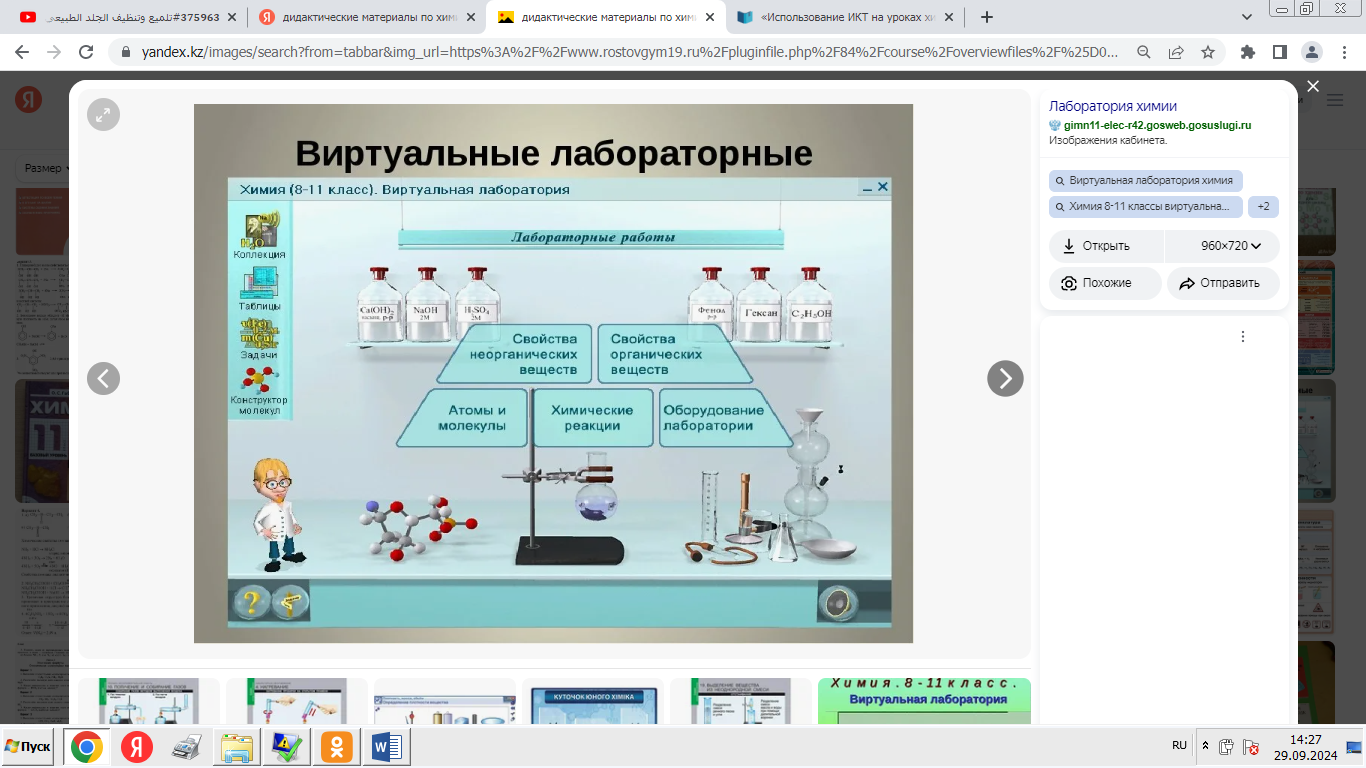Open Microsoft Word from the taskbar

tap(387, 747)
